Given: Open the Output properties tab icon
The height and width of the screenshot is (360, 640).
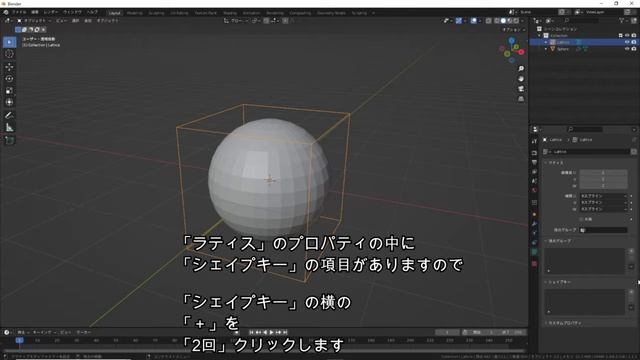Looking at the screenshot, I should pos(534,162).
